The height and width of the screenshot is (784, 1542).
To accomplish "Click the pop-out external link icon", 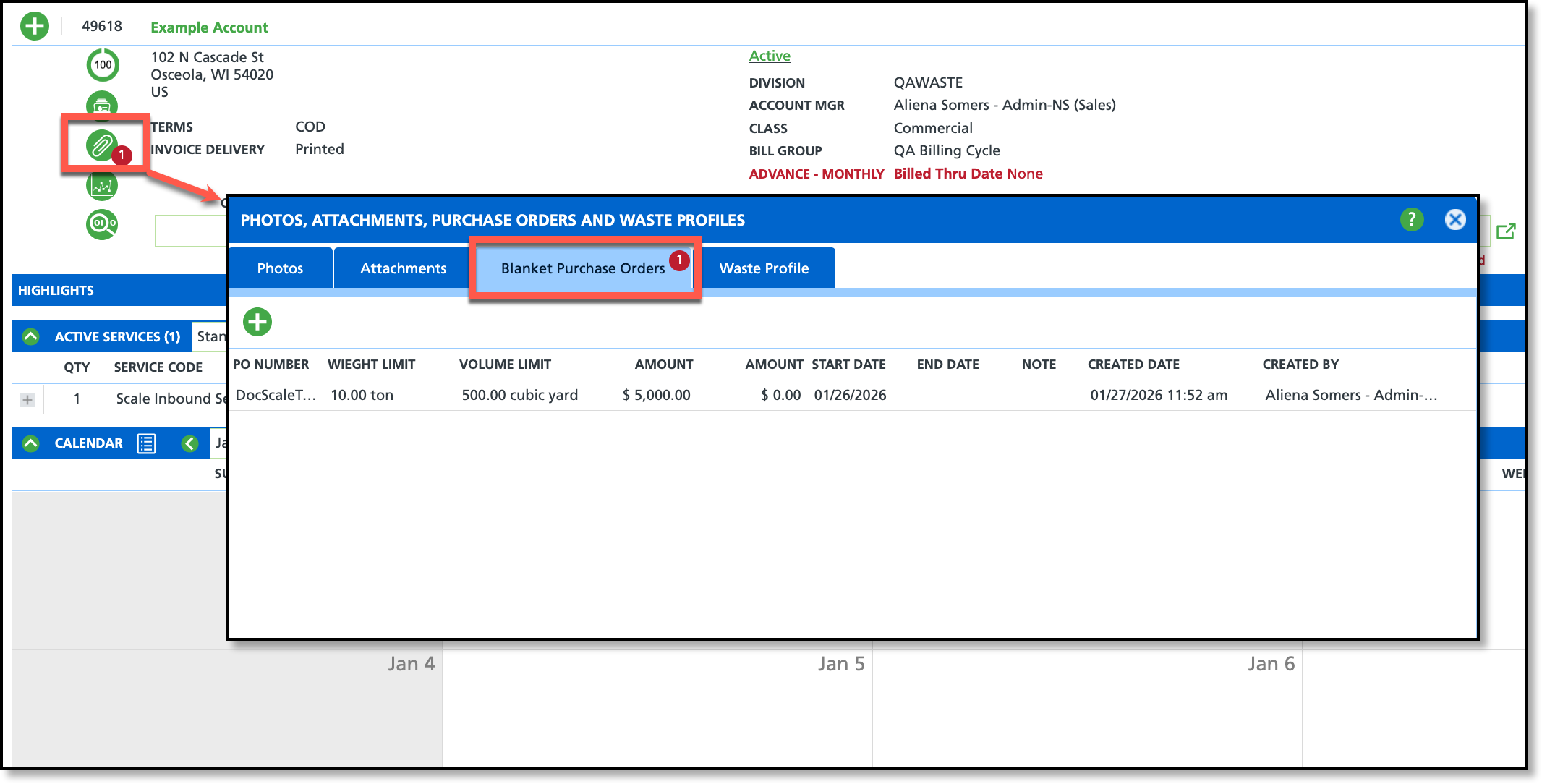I will (1505, 231).
